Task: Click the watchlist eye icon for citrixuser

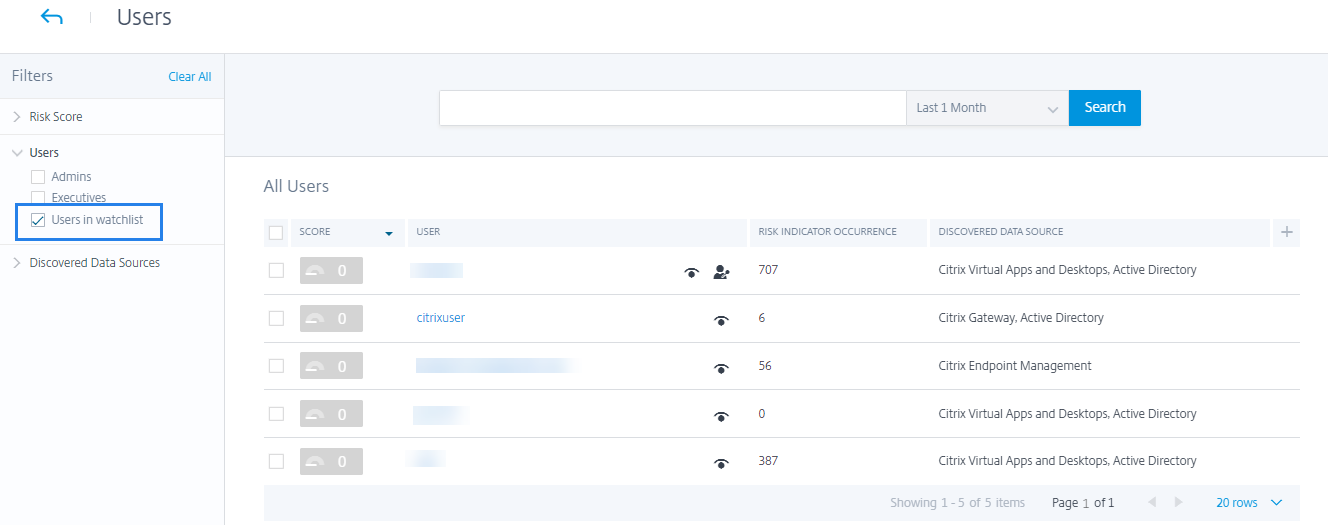Action: (x=720, y=320)
